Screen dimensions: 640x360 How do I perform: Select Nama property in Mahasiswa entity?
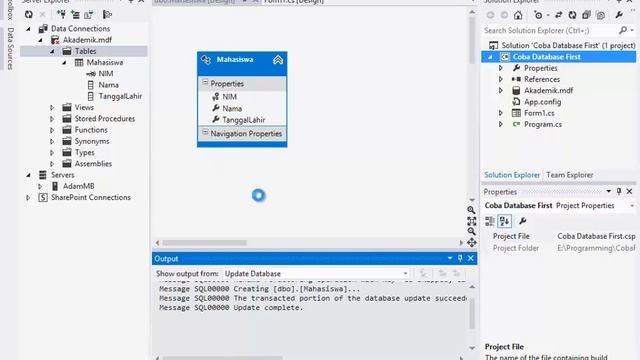tap(232, 109)
